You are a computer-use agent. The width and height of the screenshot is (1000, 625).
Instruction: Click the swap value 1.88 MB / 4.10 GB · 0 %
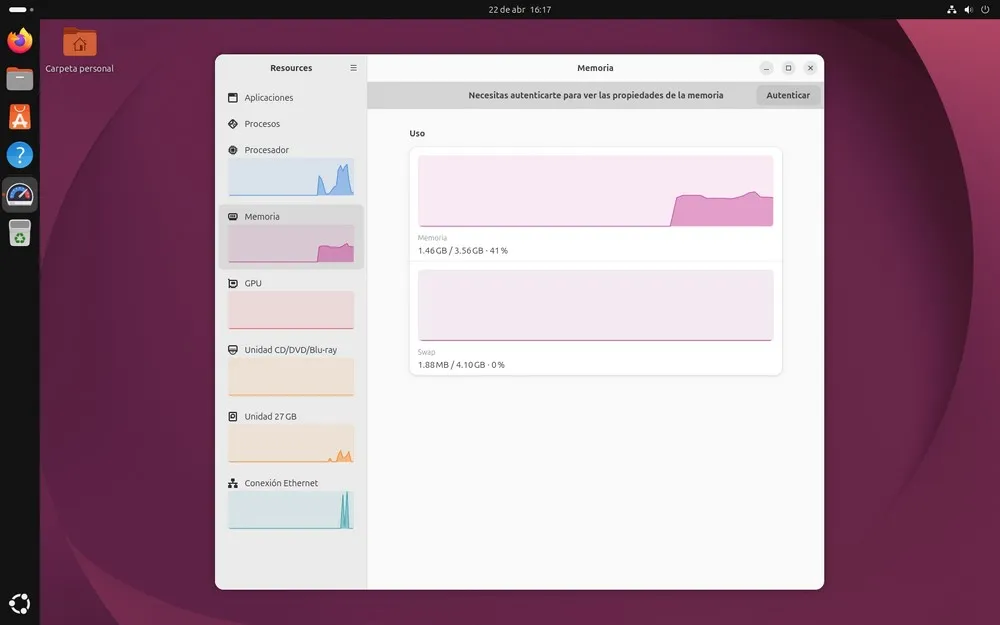(x=461, y=365)
